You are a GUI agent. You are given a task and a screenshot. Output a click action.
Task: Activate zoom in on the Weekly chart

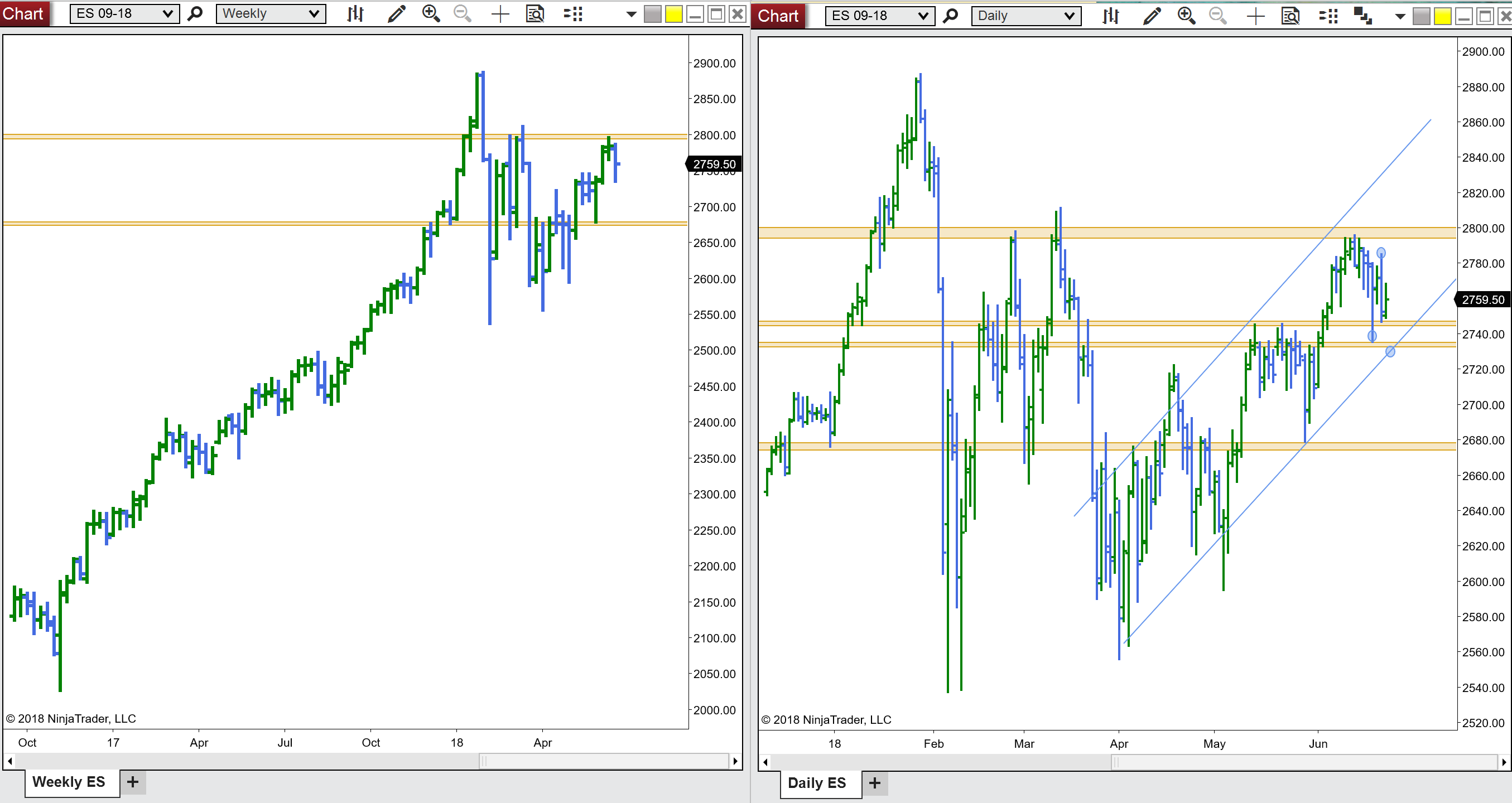pyautogui.click(x=431, y=13)
